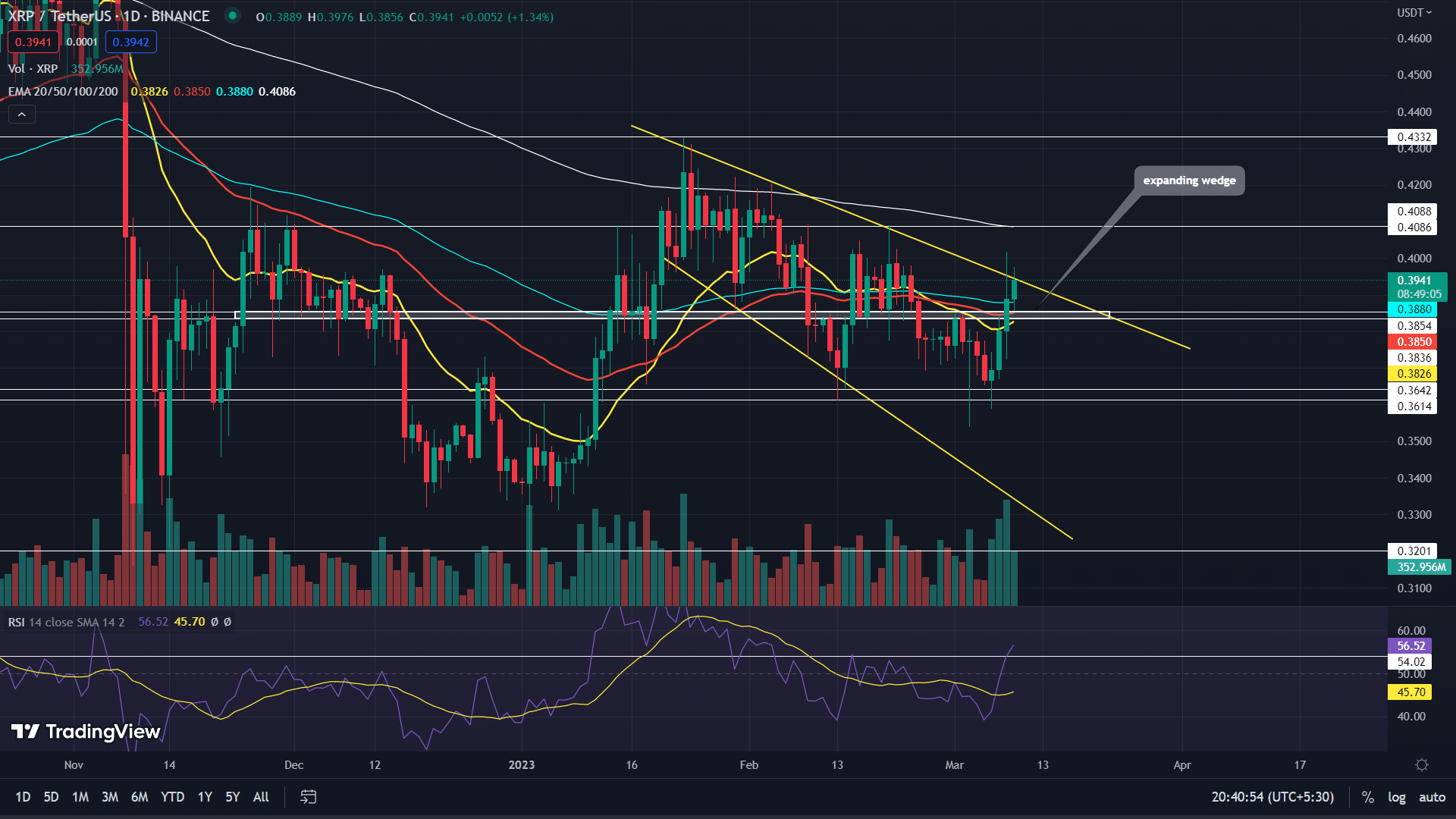Click the buy price box showing 0.3942
Screen dimensions: 1456x819
[130, 42]
